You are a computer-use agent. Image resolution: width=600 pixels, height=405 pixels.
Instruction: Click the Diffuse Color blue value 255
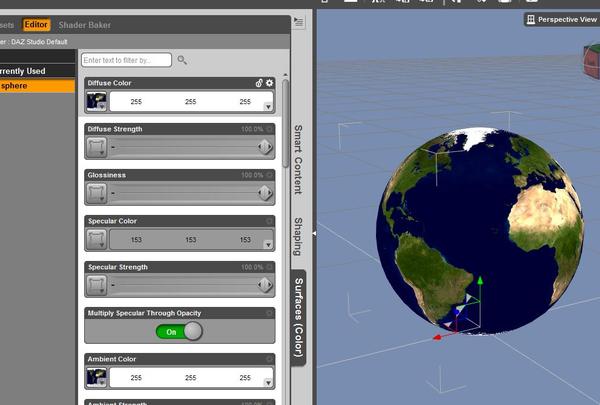click(x=245, y=102)
